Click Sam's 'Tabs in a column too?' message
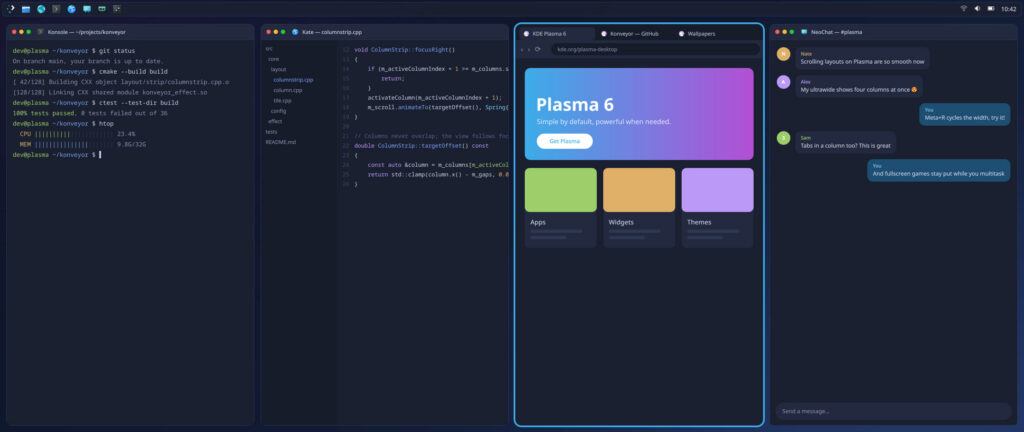 pos(845,142)
